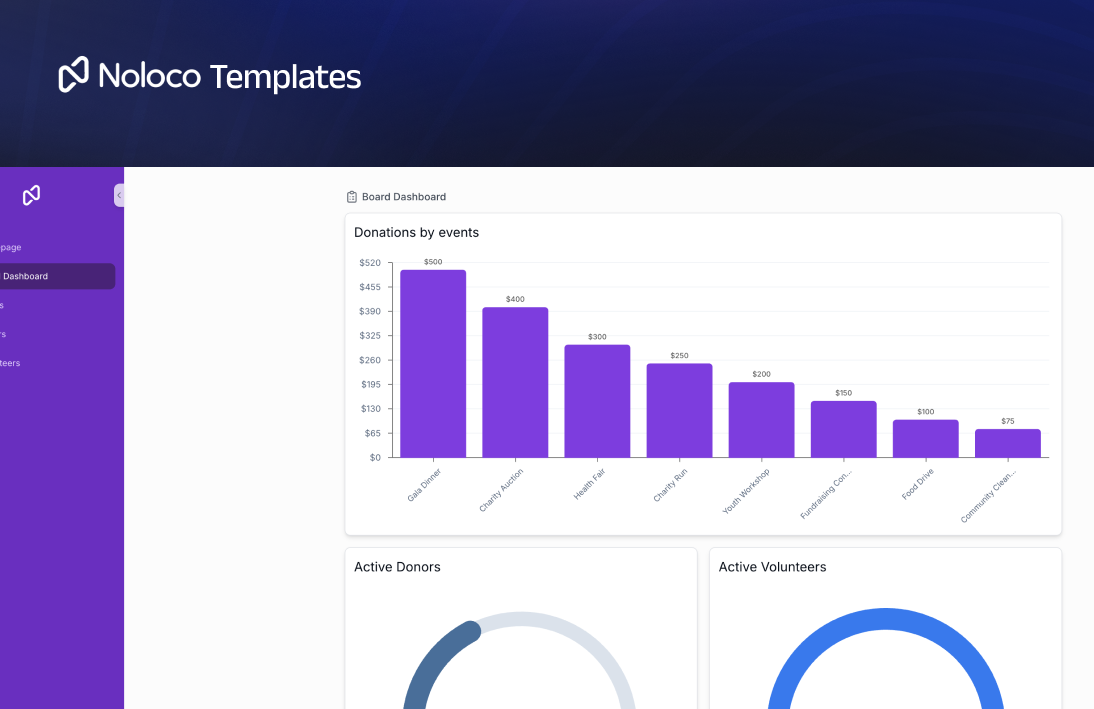
Task: Click the $150 Fundraising bar
Action: pyautogui.click(x=844, y=429)
